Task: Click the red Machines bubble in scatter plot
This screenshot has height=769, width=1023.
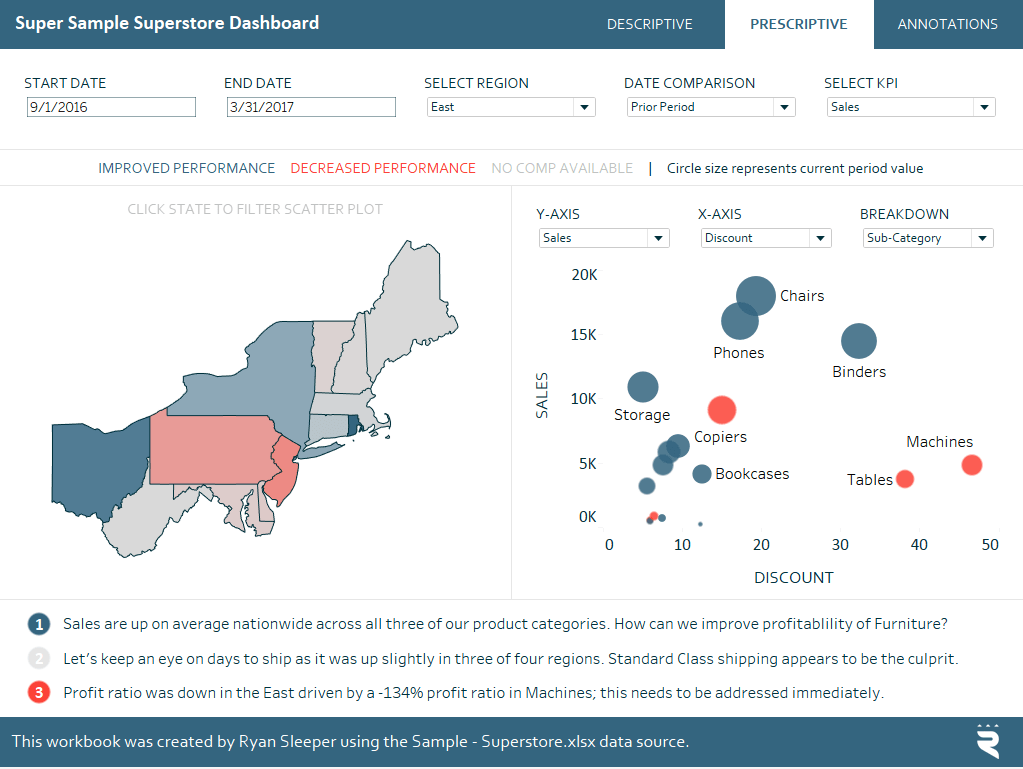Action: click(x=972, y=464)
